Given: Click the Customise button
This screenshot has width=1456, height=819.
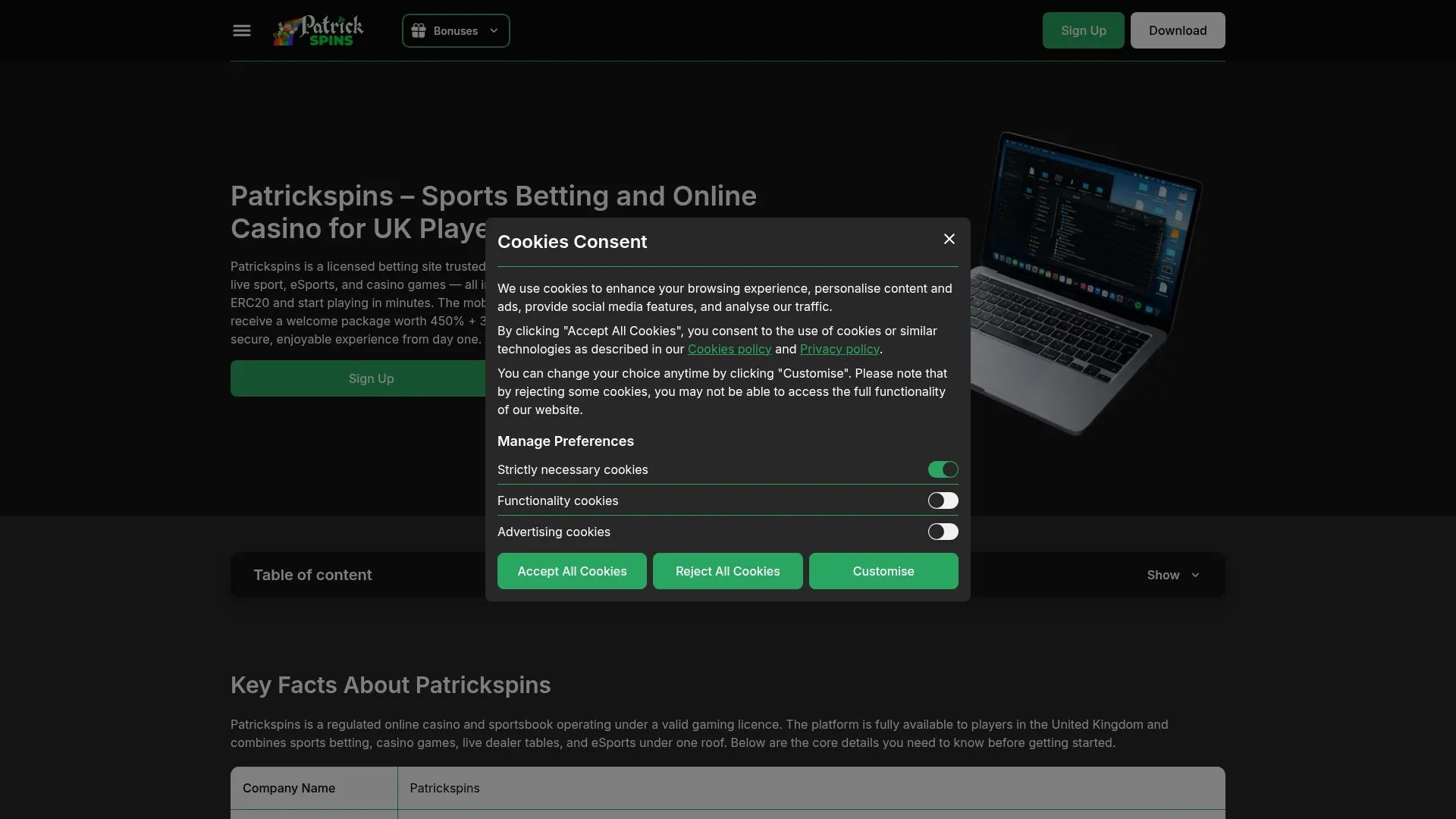Looking at the screenshot, I should pos(883,571).
